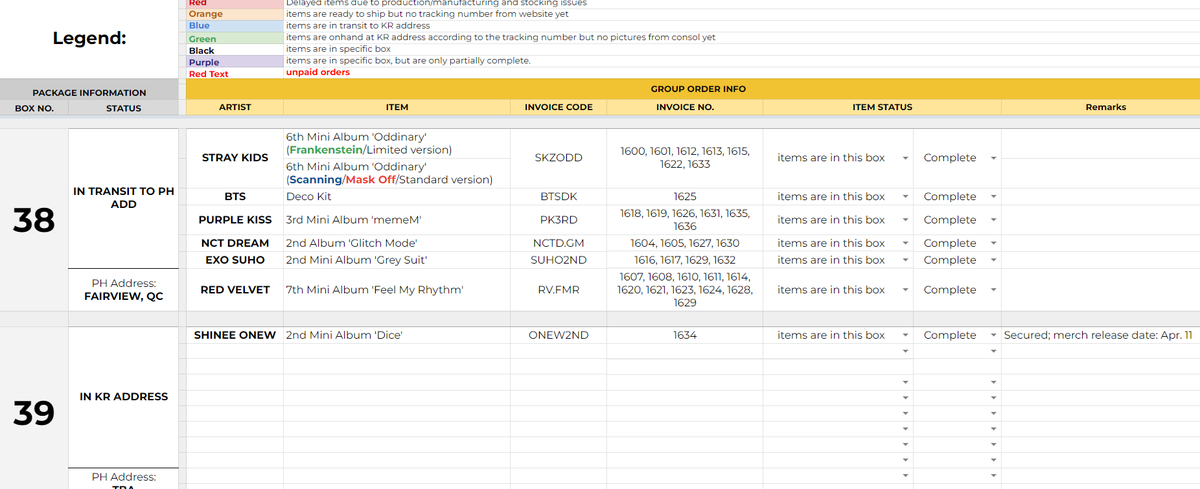Image resolution: width=1200 pixels, height=489 pixels.
Task: Click the 3rd Mini Album 'memeM' item cell
Action: click(396, 220)
